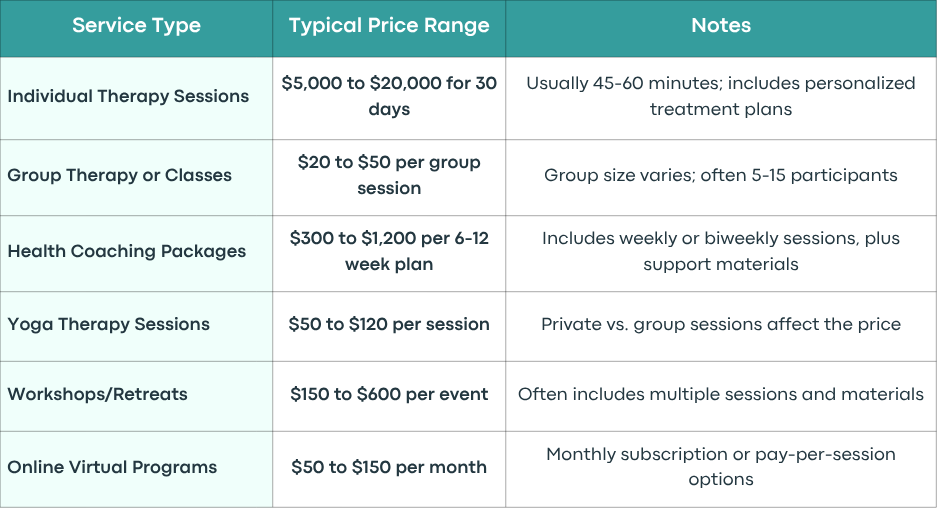Click the note about 45-60 minutes sessions
This screenshot has width=937, height=508.
pyautogui.click(x=721, y=99)
